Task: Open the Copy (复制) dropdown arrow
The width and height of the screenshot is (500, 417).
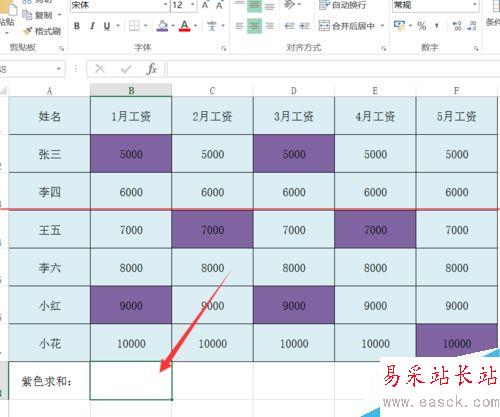Action: 59,15
